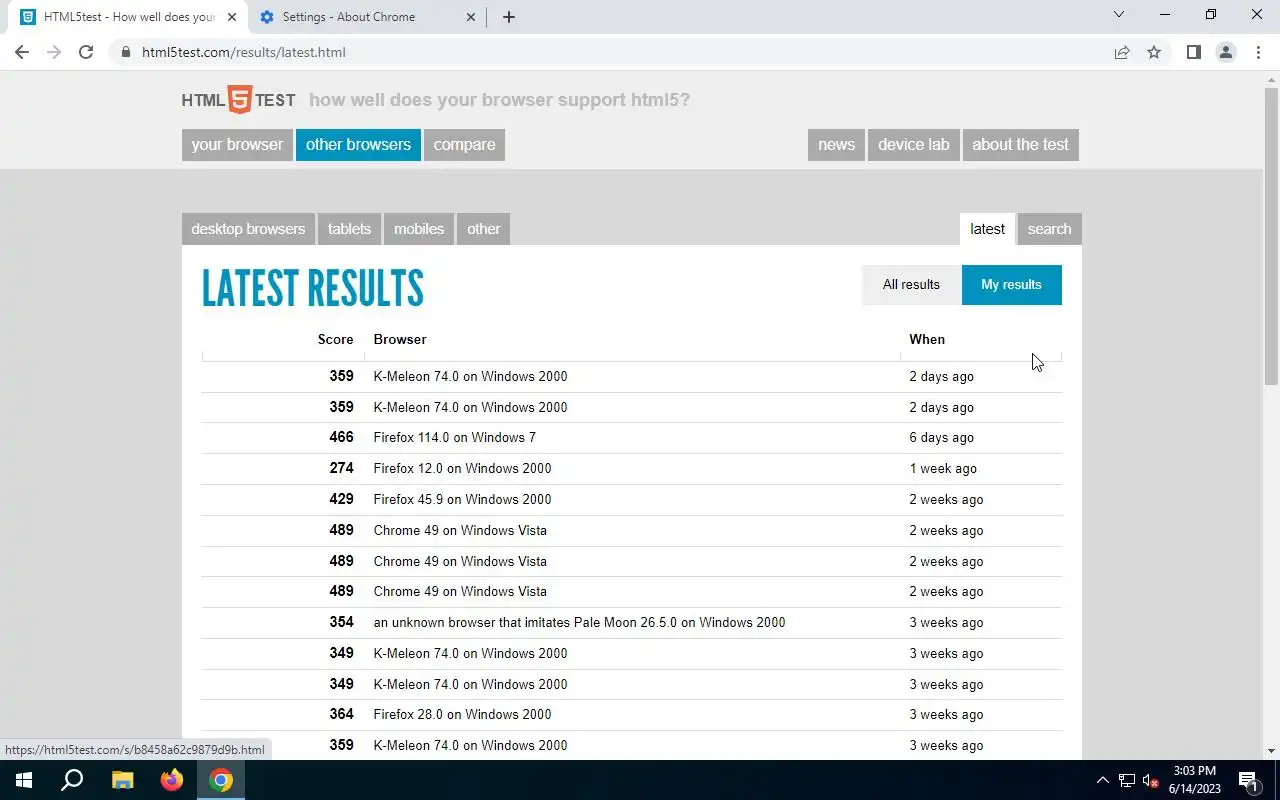Click the 'Browser' column header
Screen dimensions: 1280x800
[400, 339]
